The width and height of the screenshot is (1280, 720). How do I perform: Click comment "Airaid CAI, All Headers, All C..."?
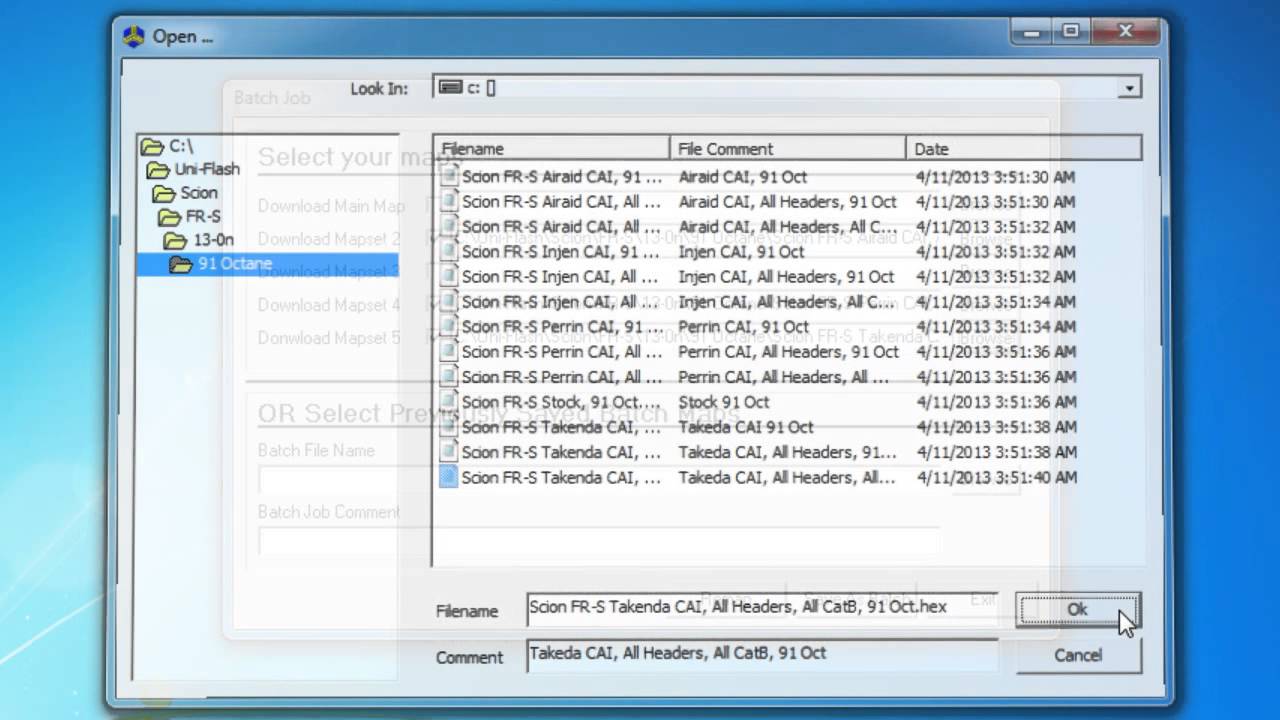[x=787, y=227]
